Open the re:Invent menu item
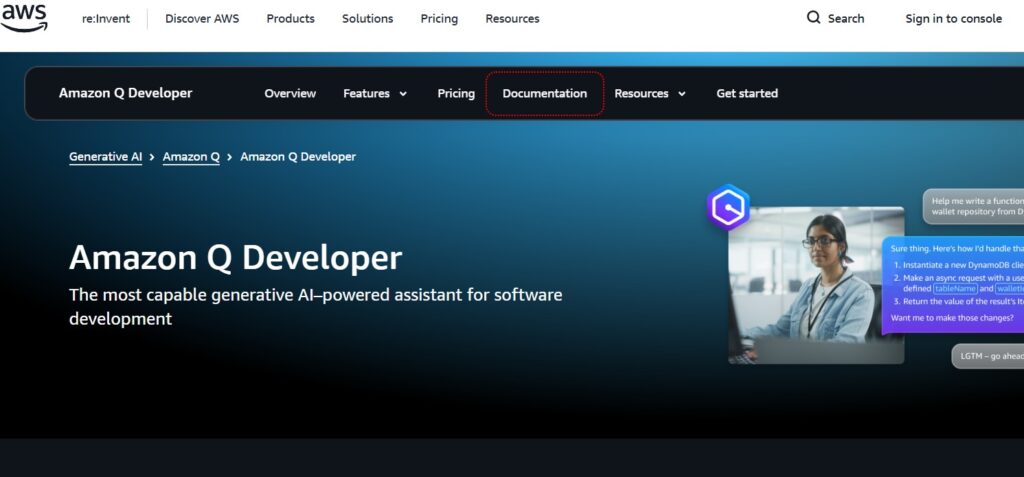Screen dimensions: 1024x477 click(106, 19)
